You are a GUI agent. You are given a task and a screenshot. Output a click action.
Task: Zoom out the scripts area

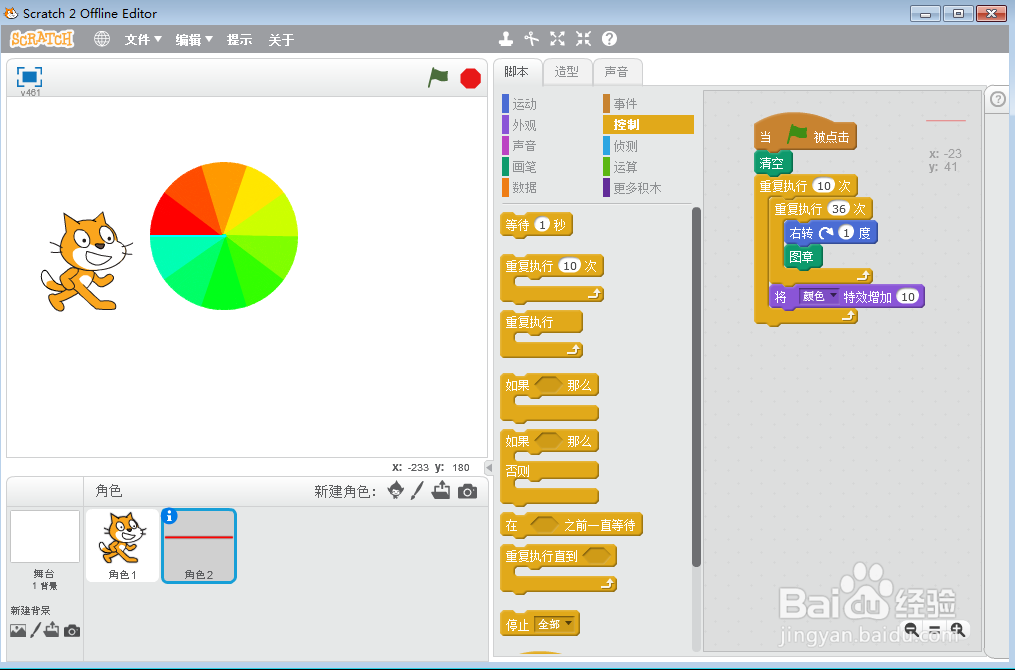coord(911,629)
